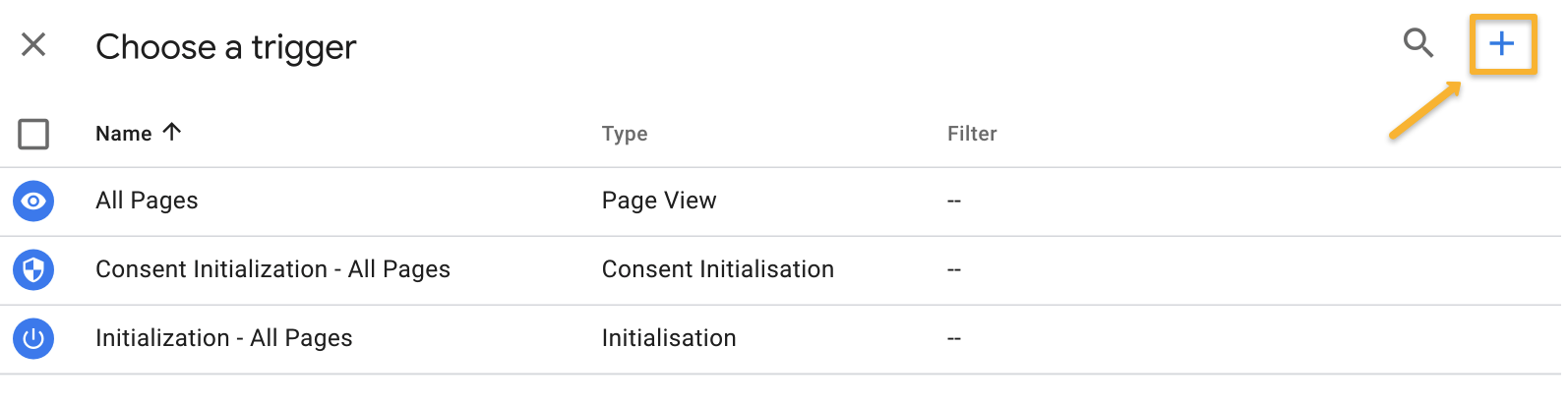Select the All Pages trigger
Image resolution: width=1568 pixels, height=405 pixels.
pos(147,201)
